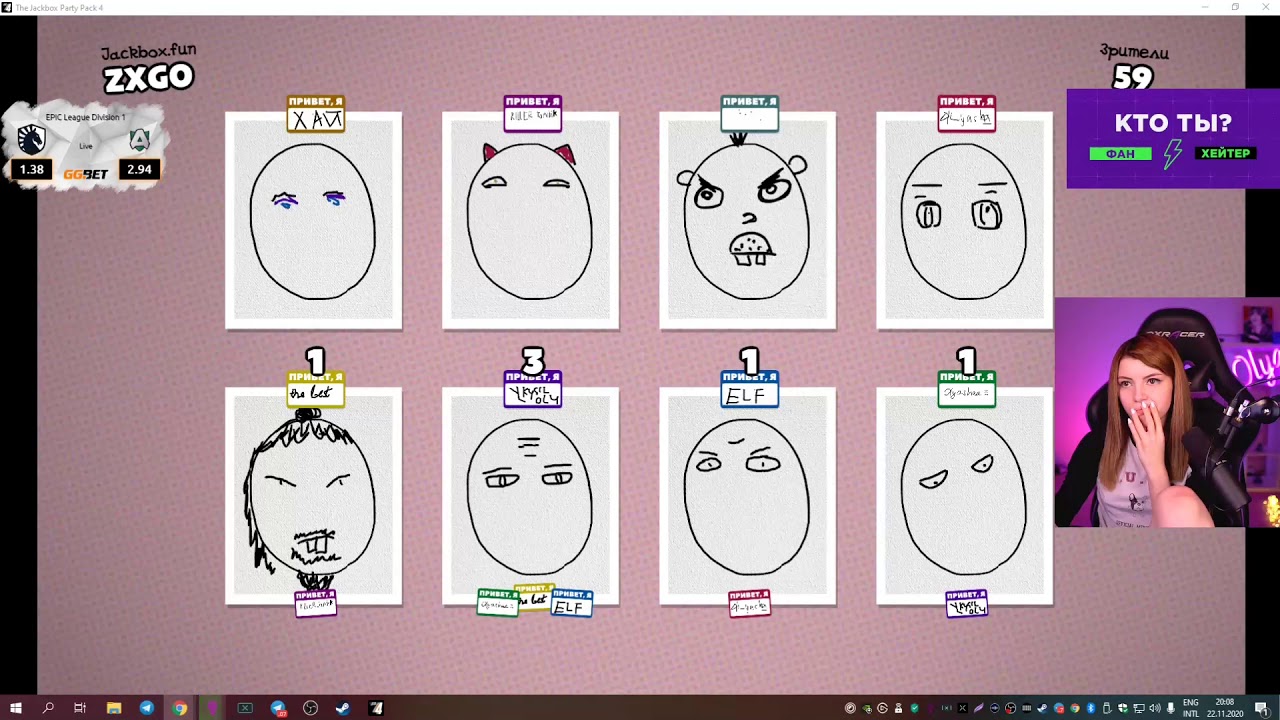Select bottom-right face with slanted eyes
1280x720 pixels.
964,496
